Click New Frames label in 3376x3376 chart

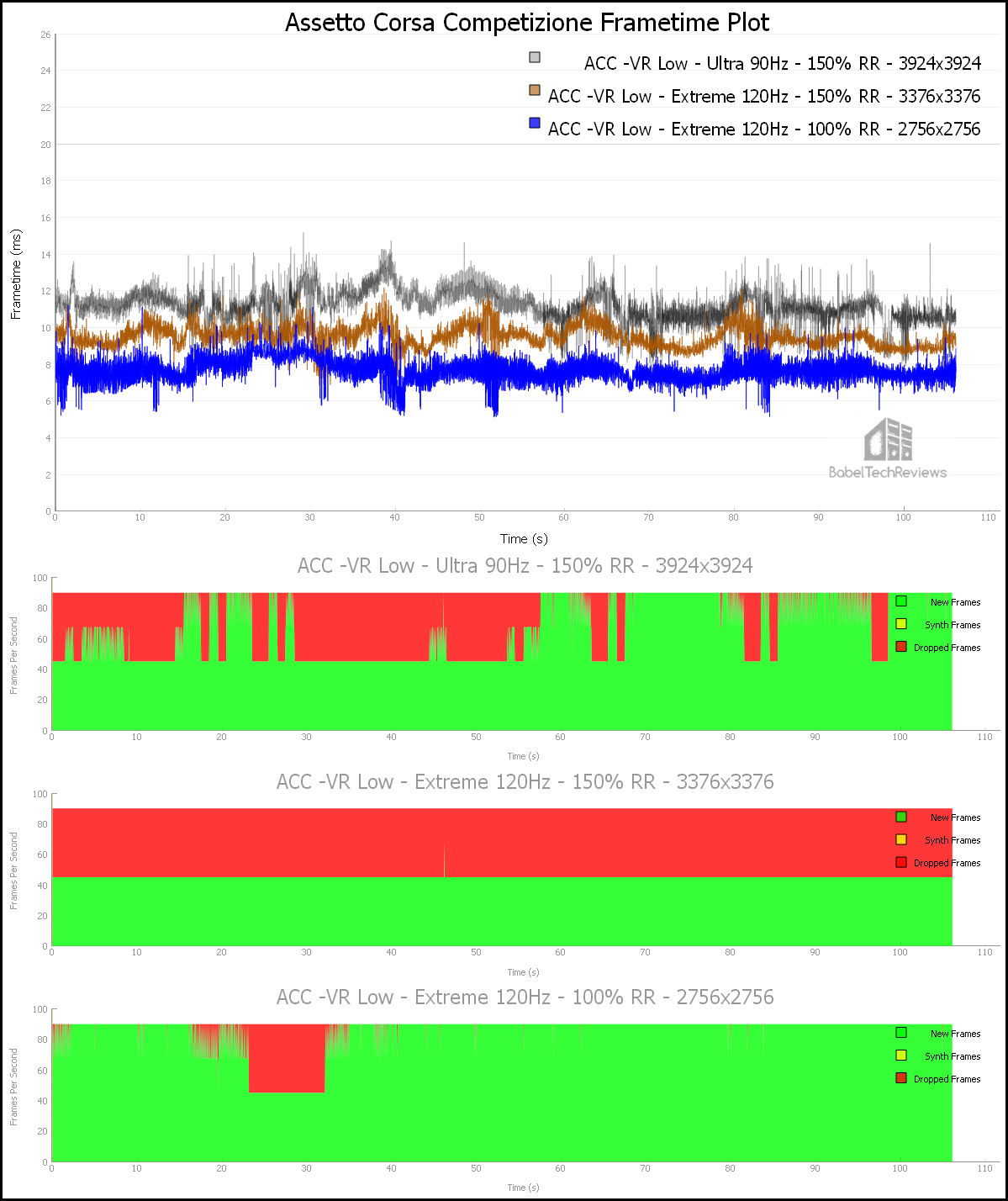click(x=955, y=817)
